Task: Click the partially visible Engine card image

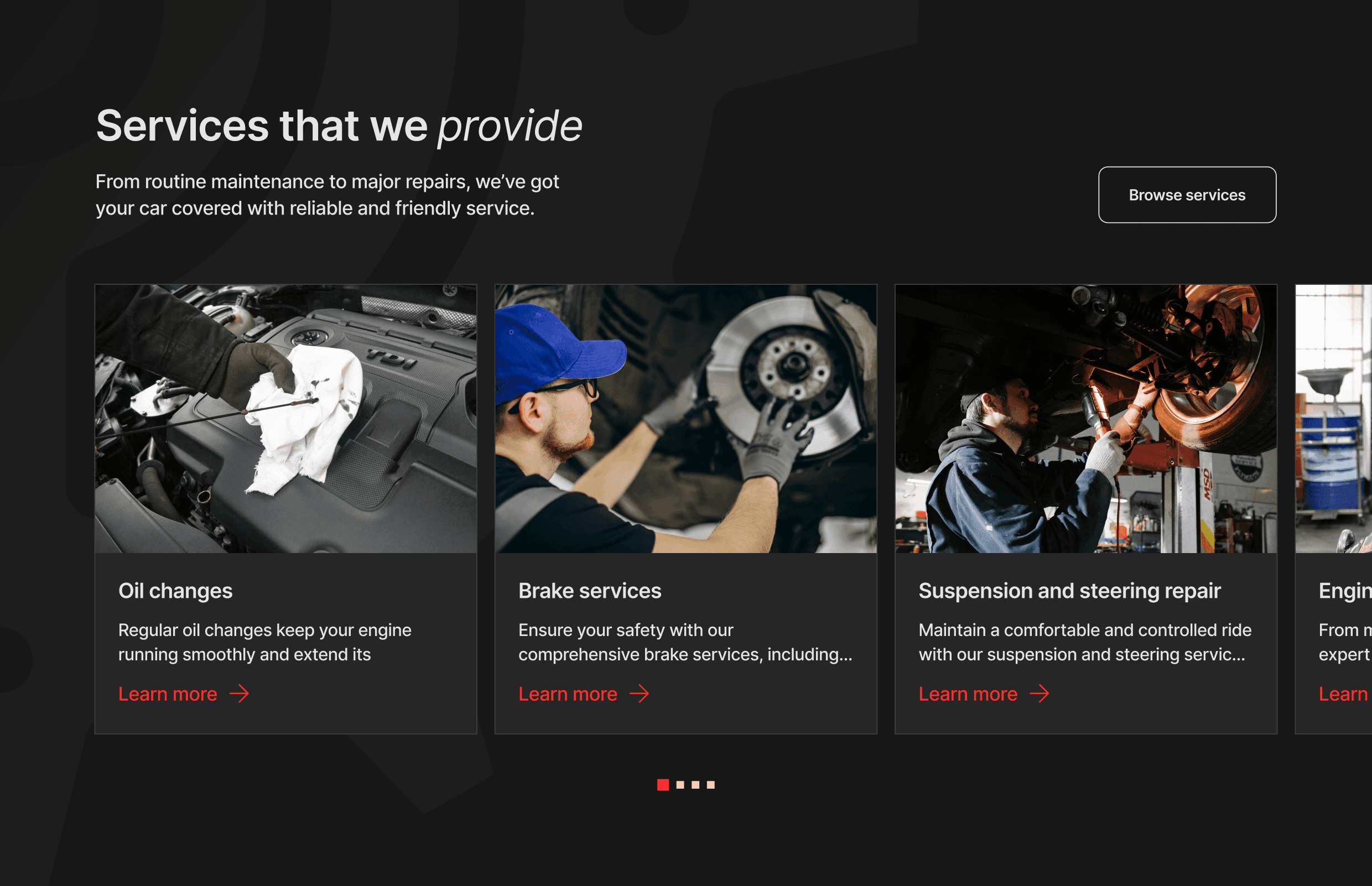Action: pyautogui.click(x=1334, y=419)
